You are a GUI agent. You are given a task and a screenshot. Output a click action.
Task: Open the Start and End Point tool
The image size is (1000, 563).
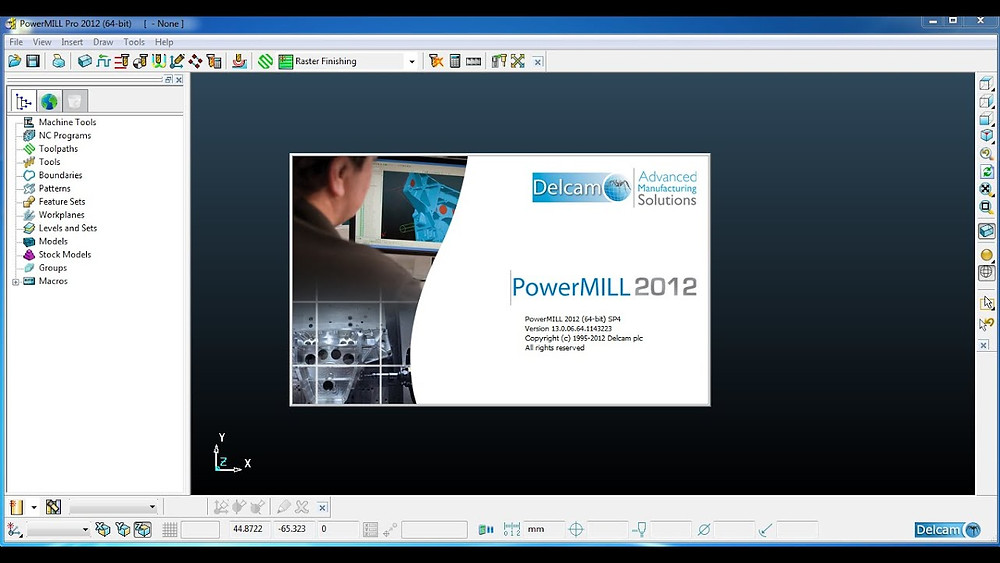[140, 61]
